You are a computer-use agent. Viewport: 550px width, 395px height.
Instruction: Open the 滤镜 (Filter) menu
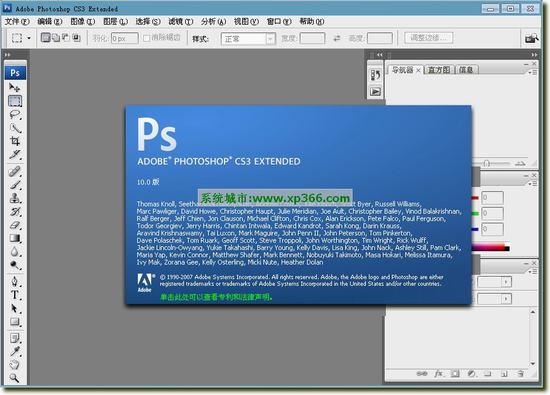click(x=181, y=22)
